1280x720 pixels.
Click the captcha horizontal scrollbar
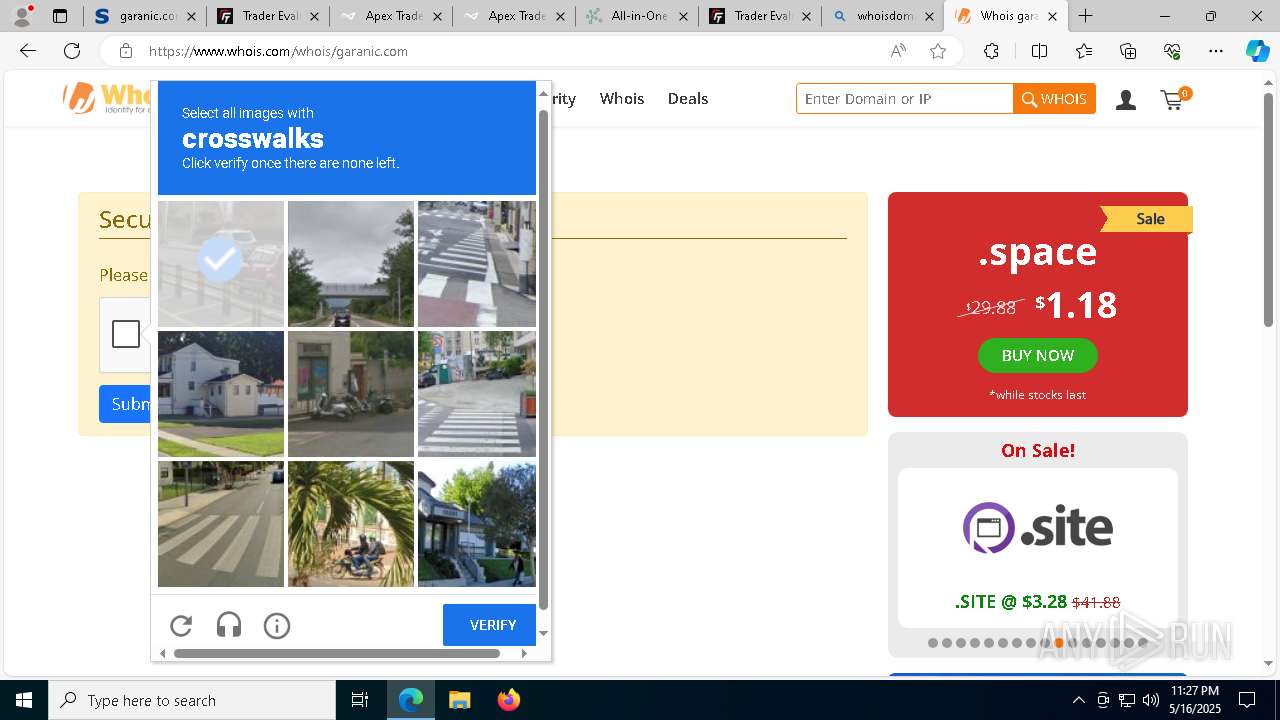pyautogui.click(x=337, y=653)
